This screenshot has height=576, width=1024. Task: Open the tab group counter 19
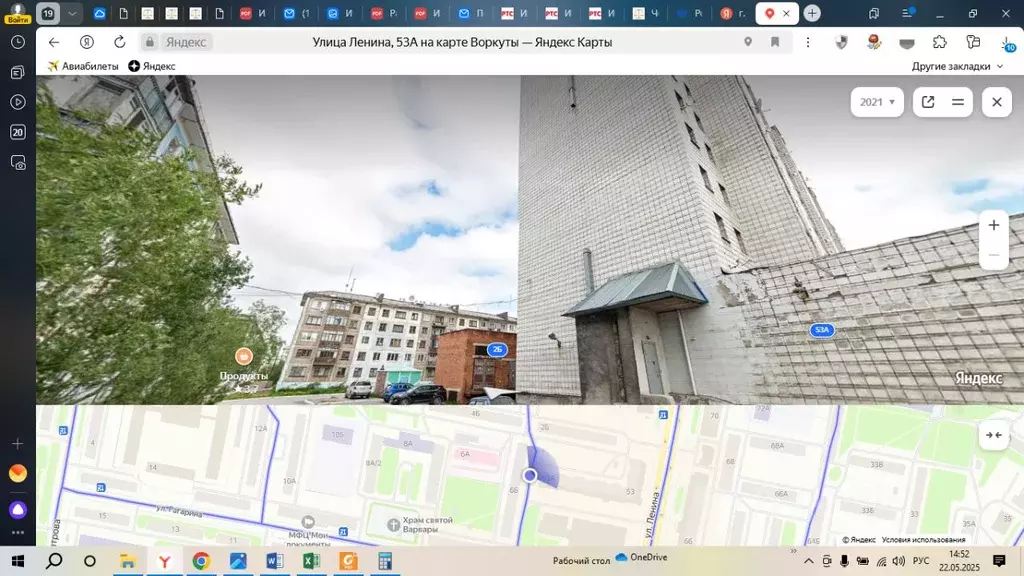point(48,13)
